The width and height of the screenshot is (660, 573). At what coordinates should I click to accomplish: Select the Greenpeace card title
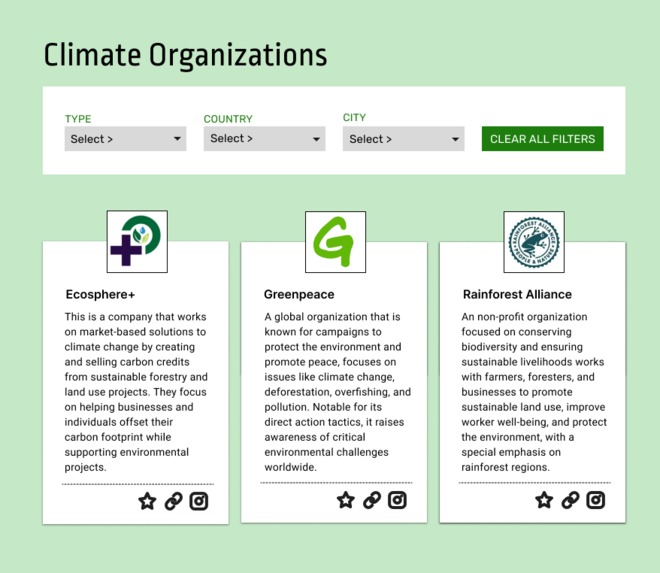tap(299, 294)
